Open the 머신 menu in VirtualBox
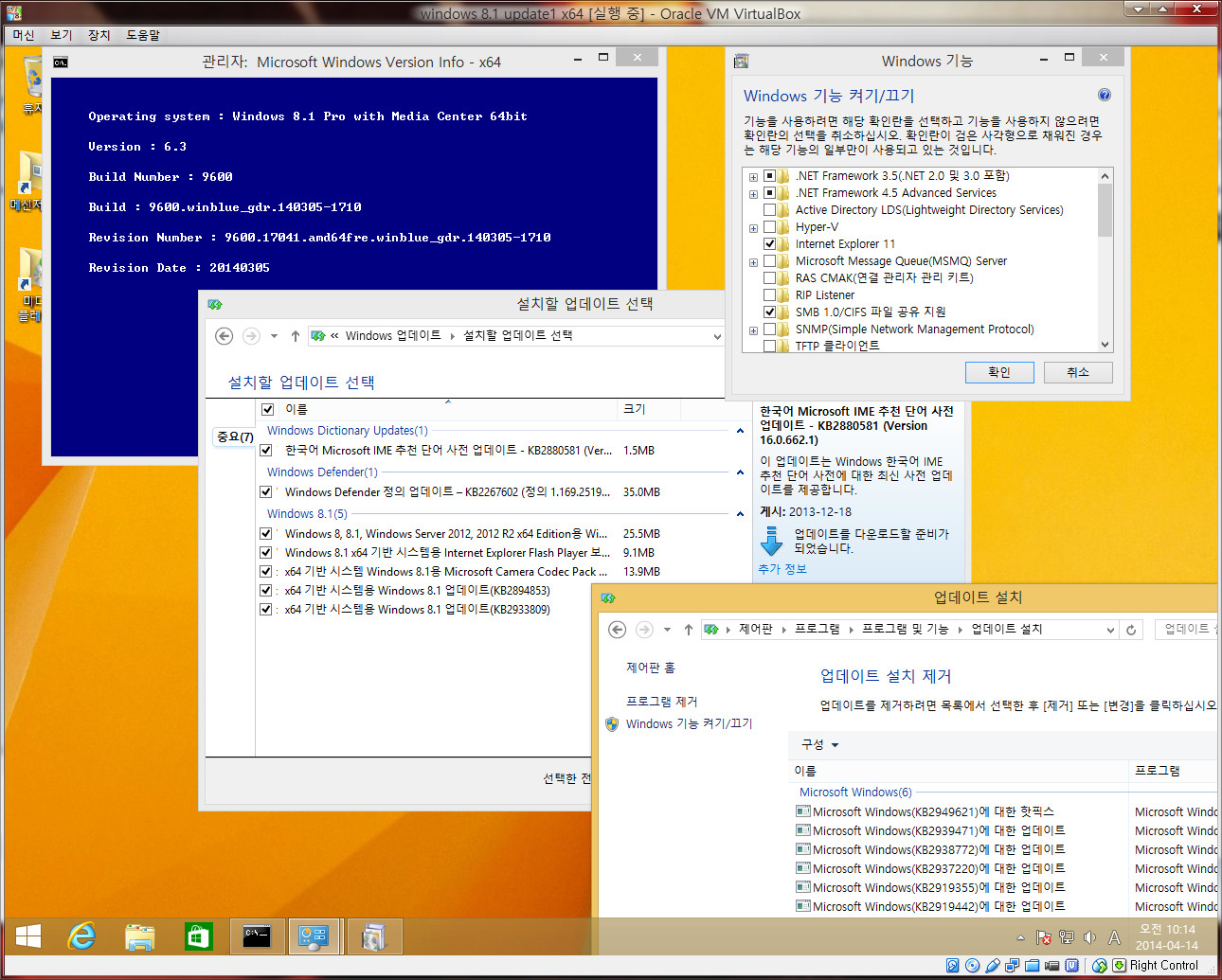This screenshot has width=1222, height=980. pos(24,35)
